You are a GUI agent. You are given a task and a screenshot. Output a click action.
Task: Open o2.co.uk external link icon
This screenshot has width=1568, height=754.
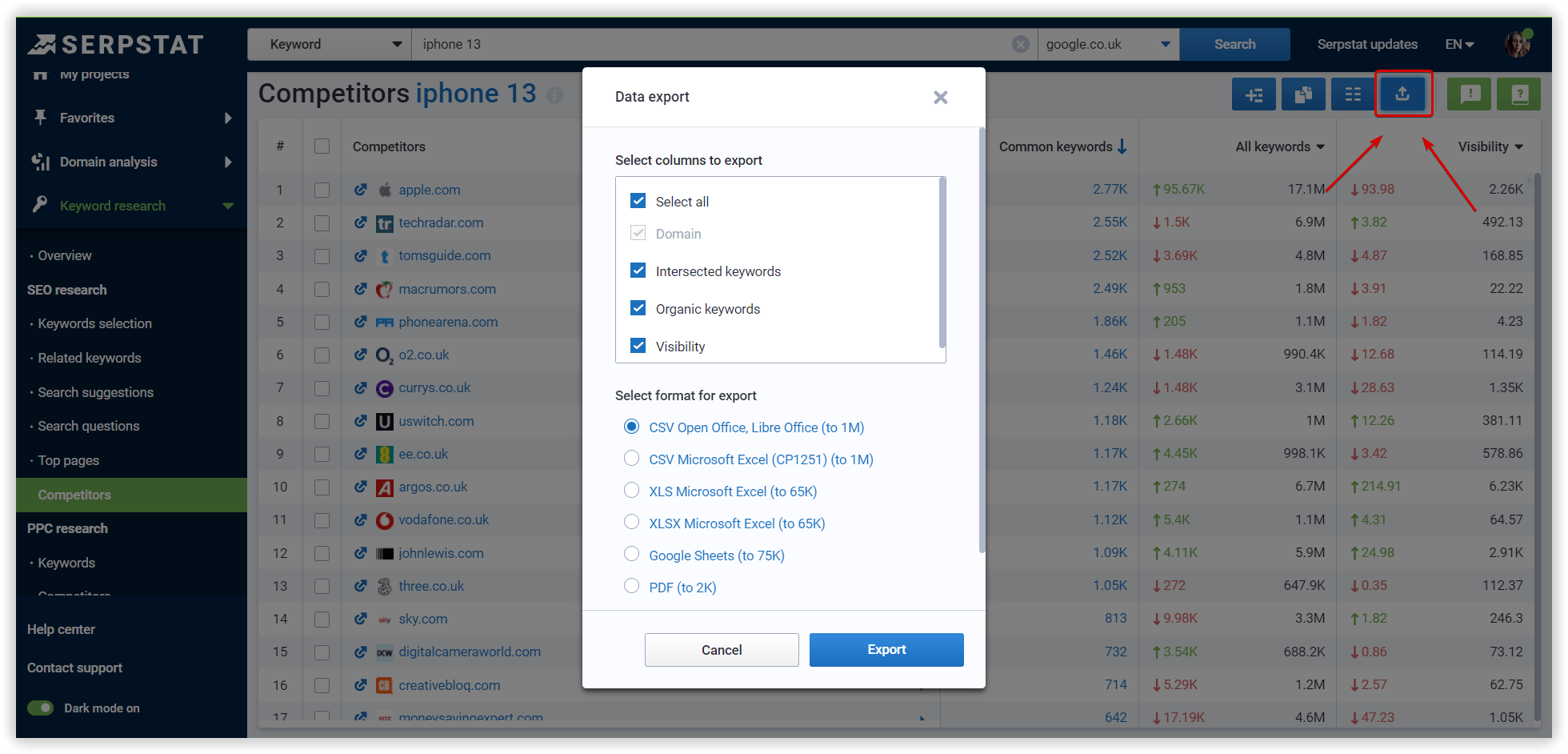[x=361, y=355]
